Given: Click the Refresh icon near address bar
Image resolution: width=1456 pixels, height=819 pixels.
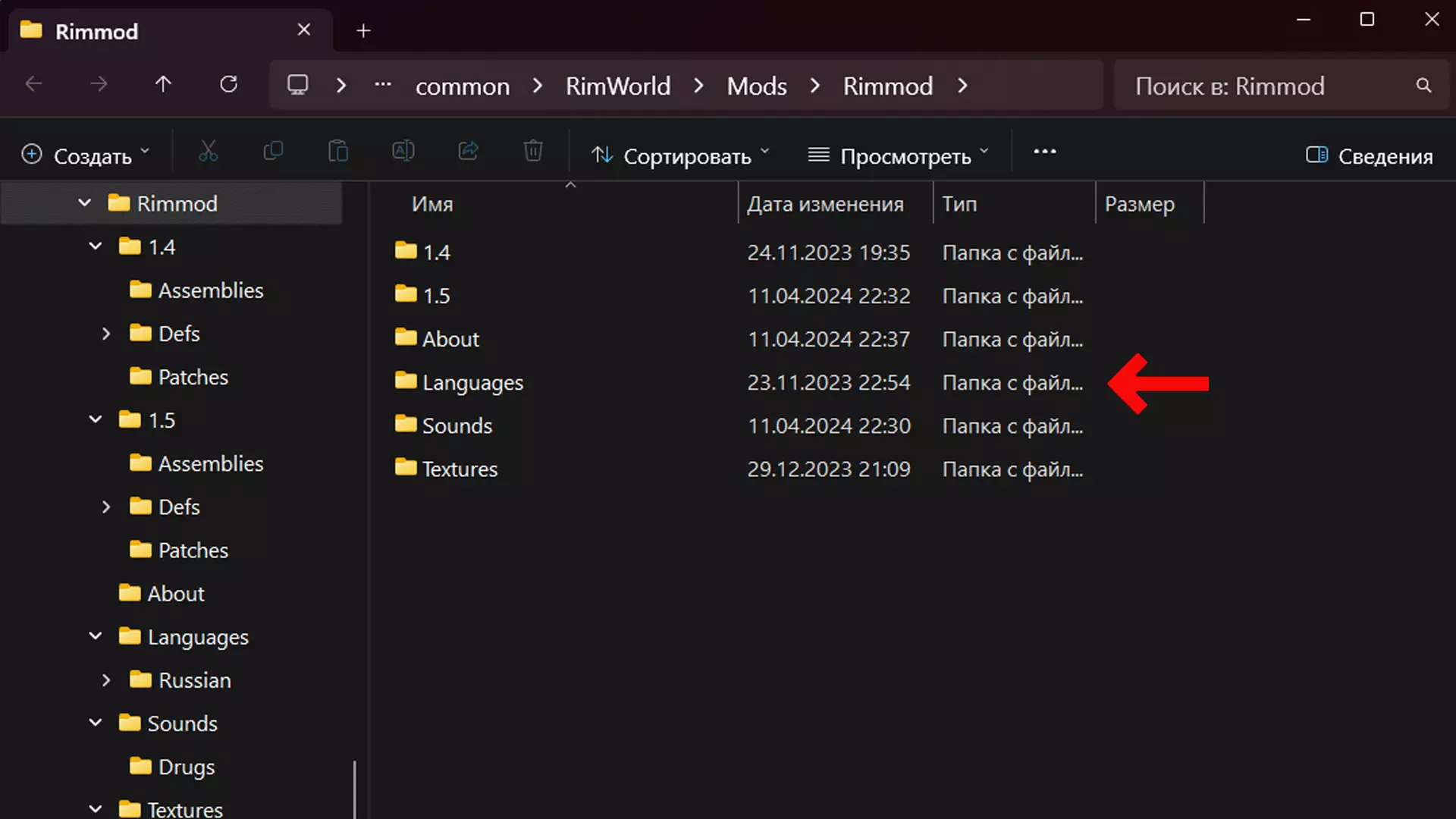Looking at the screenshot, I should coord(228,84).
